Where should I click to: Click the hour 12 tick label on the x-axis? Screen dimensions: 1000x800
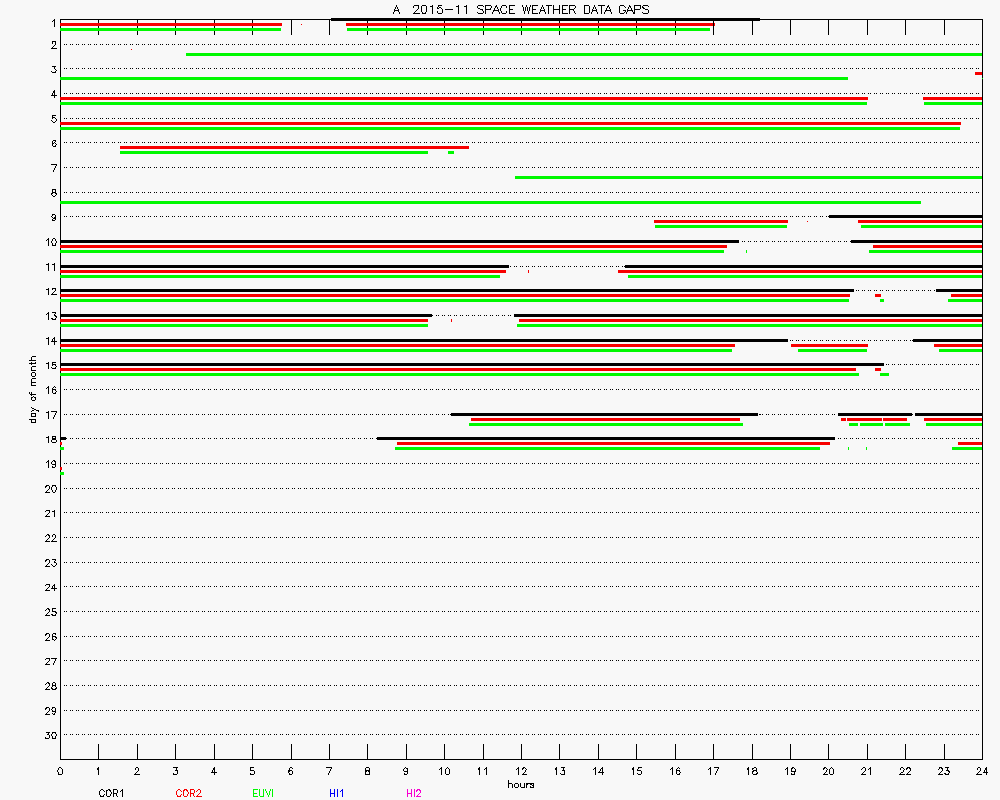coord(521,771)
